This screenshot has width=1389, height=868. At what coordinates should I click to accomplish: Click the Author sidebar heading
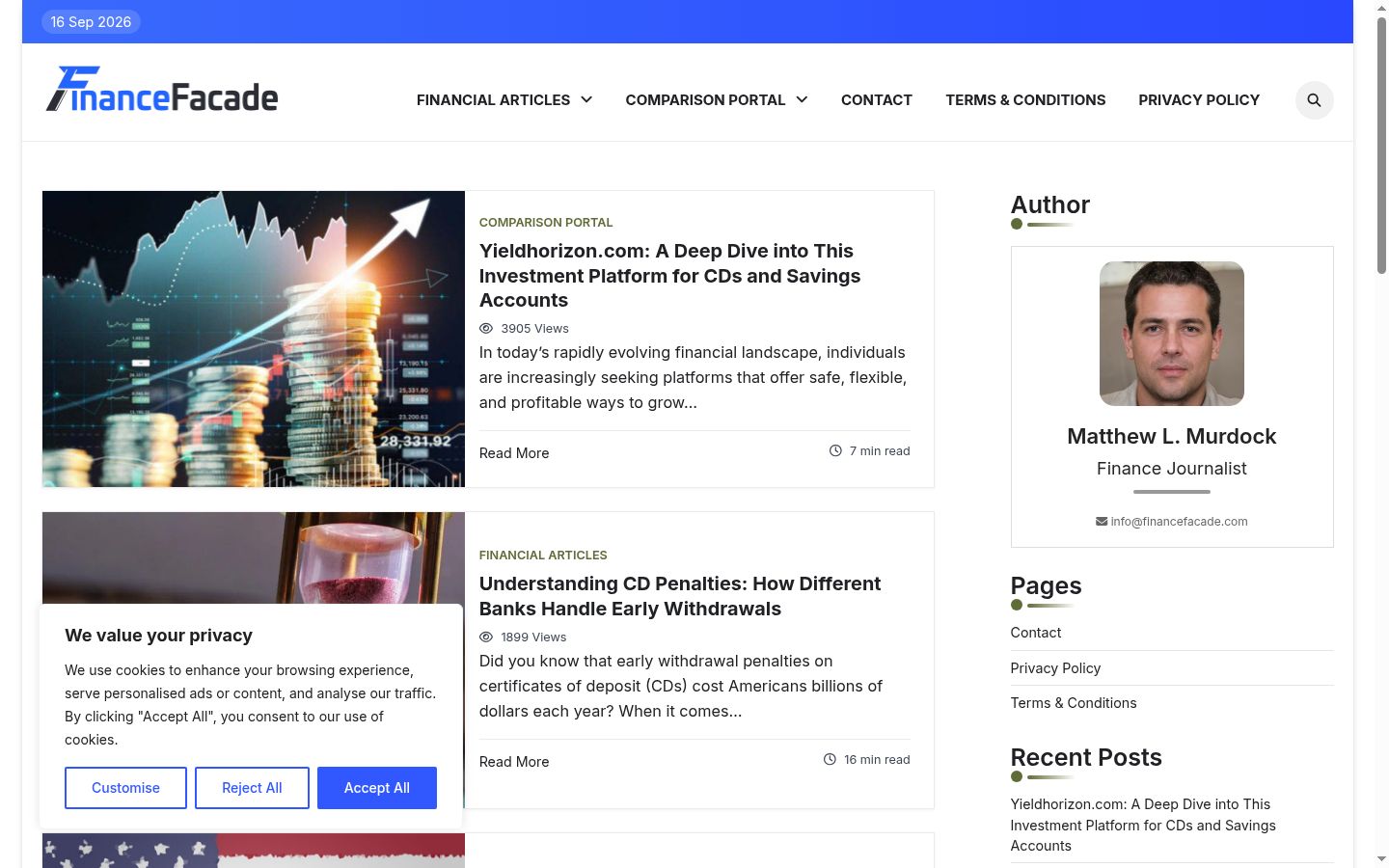pyautogui.click(x=1050, y=204)
